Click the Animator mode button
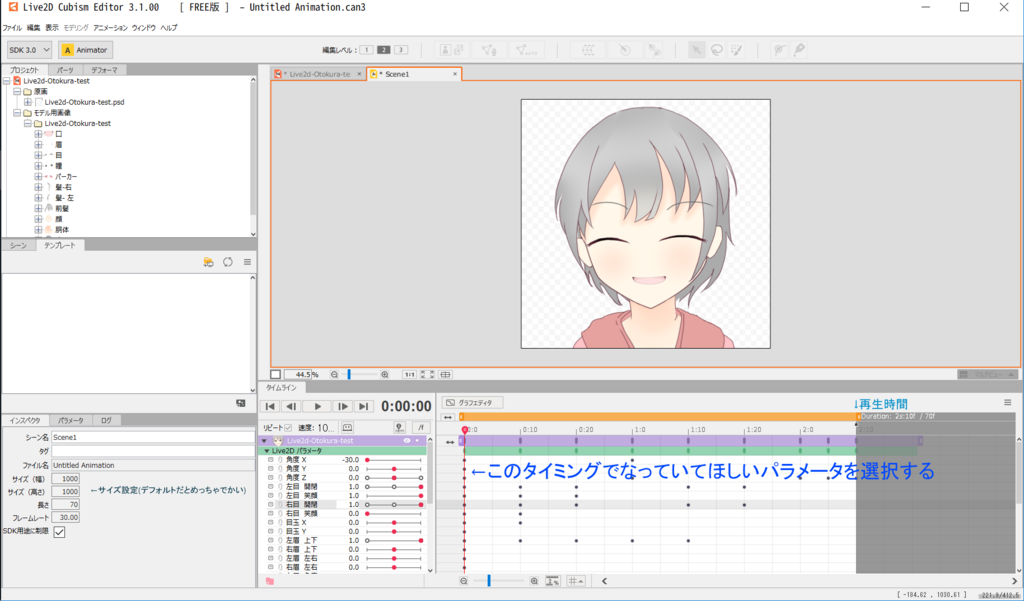Image resolution: width=1024 pixels, height=601 pixels. (x=86, y=50)
